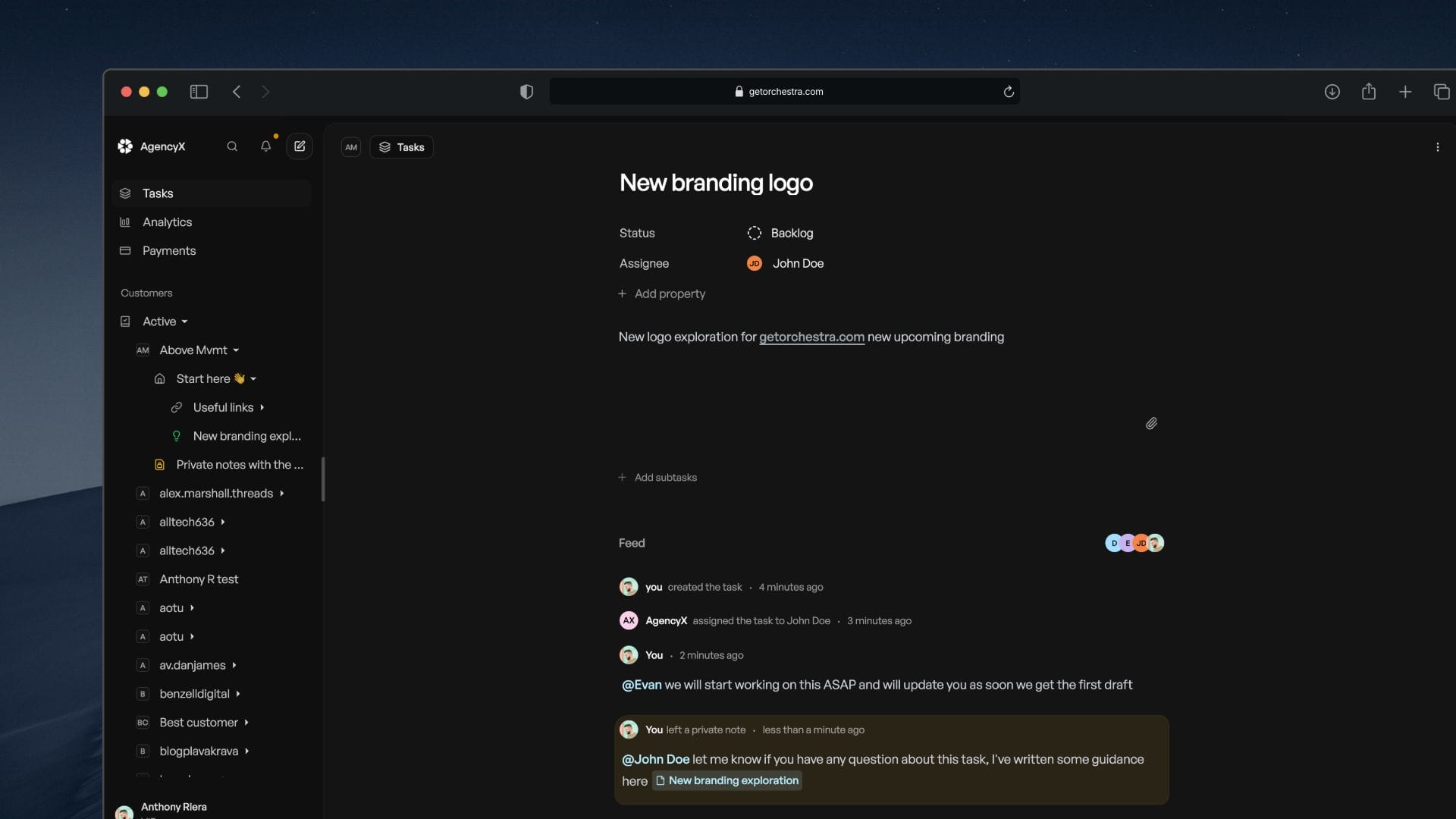Click the Tasks breadcrumb tab
The height and width of the screenshot is (819, 1456).
(x=401, y=147)
